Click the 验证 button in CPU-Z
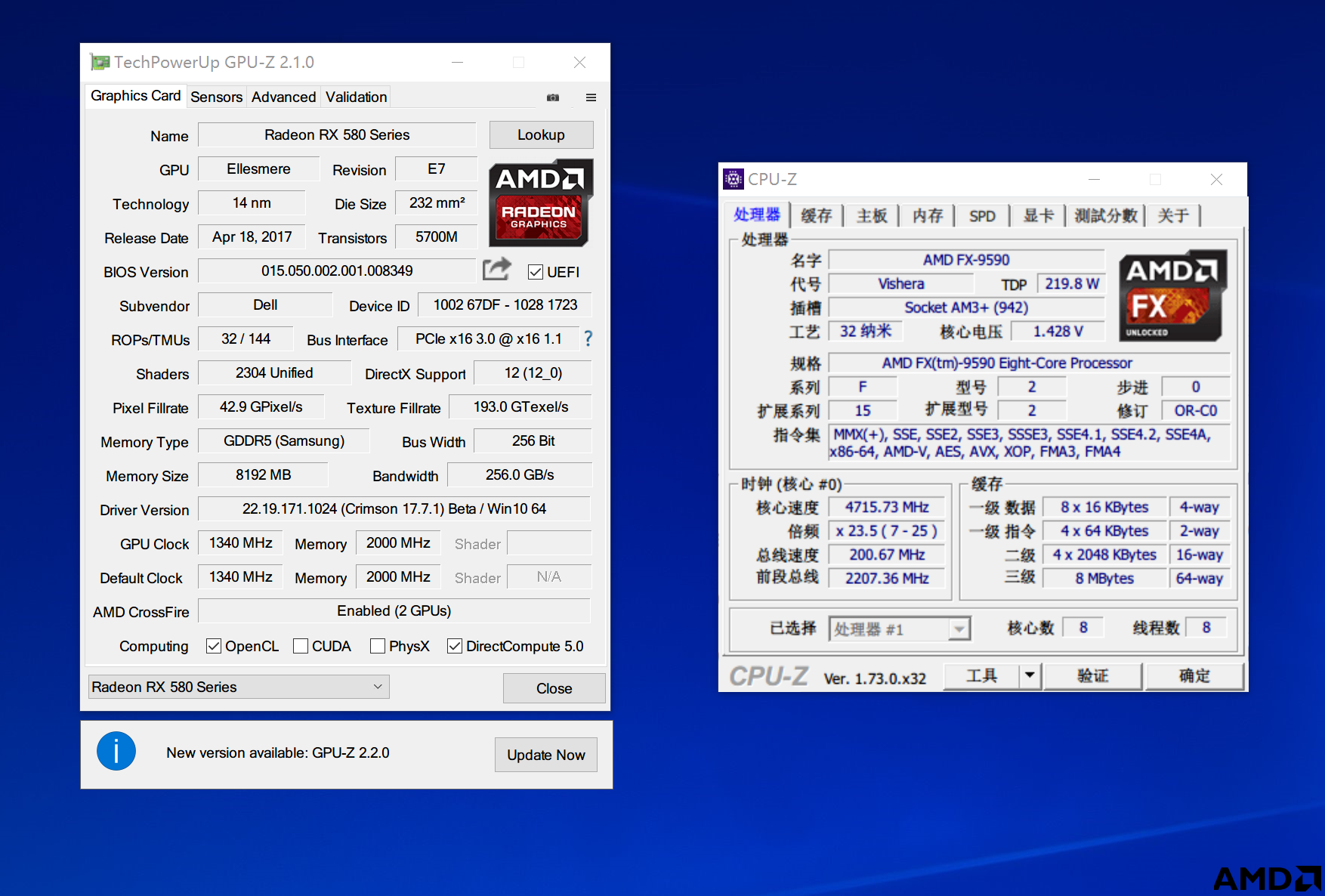 click(x=1092, y=675)
